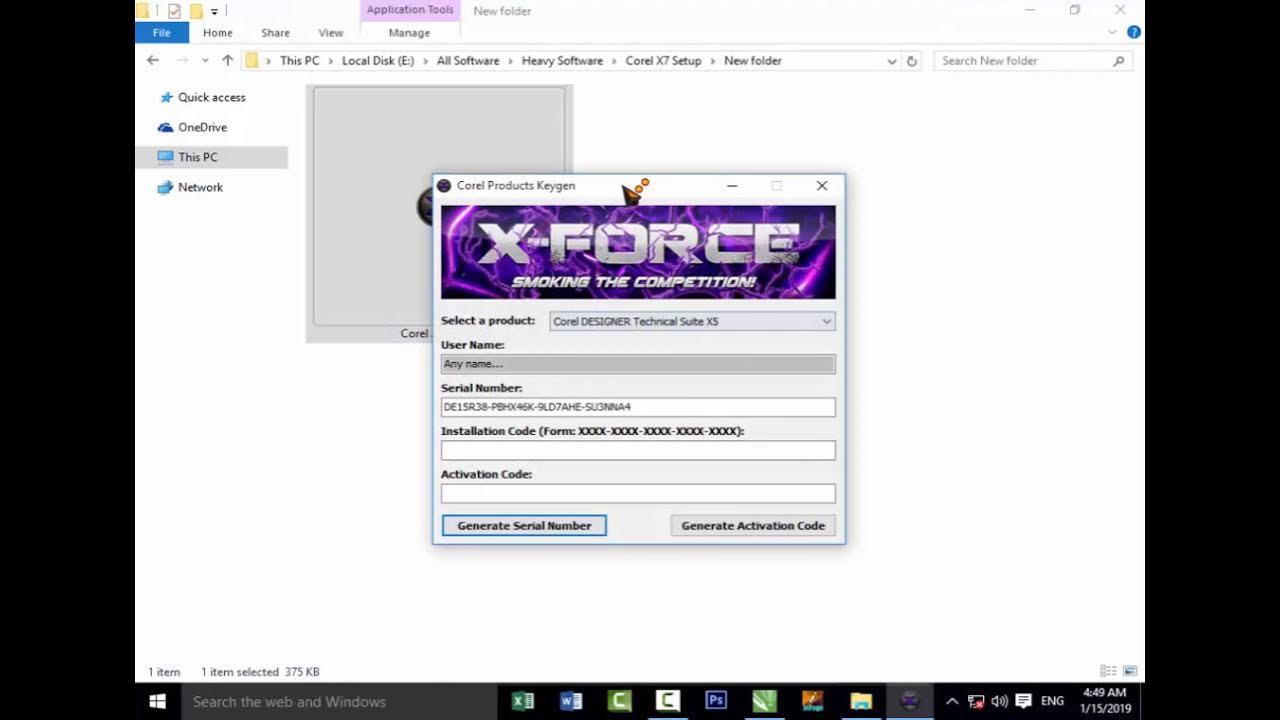The height and width of the screenshot is (720, 1280).
Task: Click the Properties quick access icon in title bar
Action: 174,11
